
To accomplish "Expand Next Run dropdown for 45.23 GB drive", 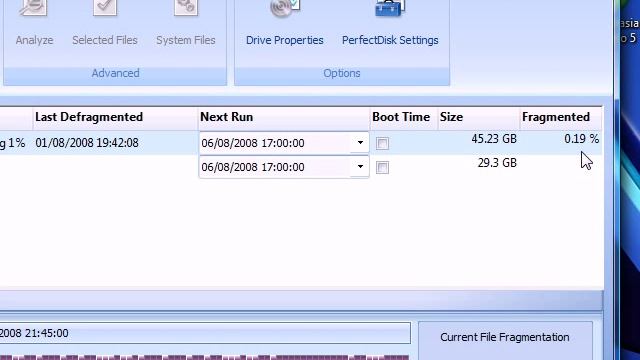I will (x=360, y=143).
